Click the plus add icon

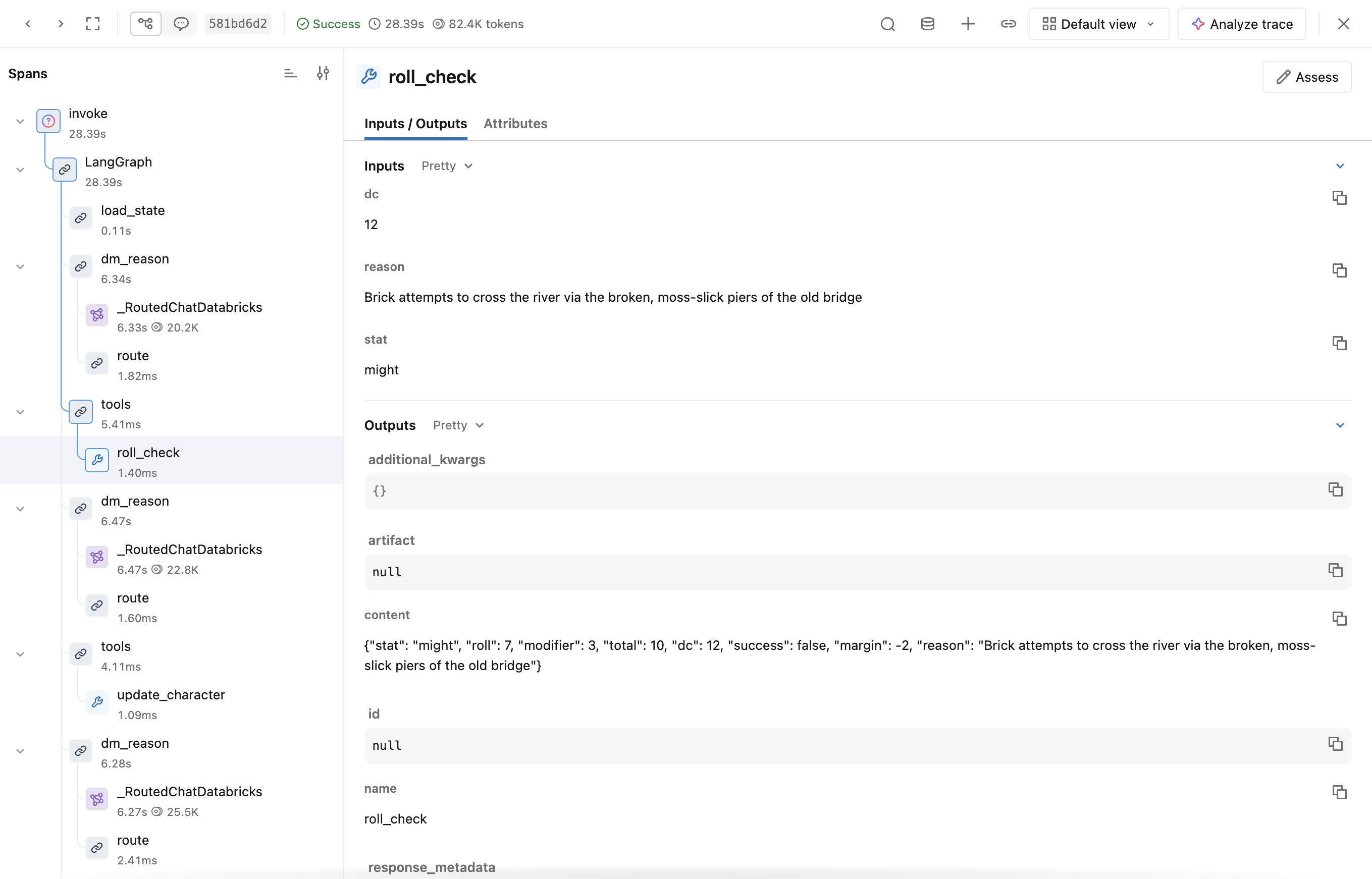click(x=968, y=24)
